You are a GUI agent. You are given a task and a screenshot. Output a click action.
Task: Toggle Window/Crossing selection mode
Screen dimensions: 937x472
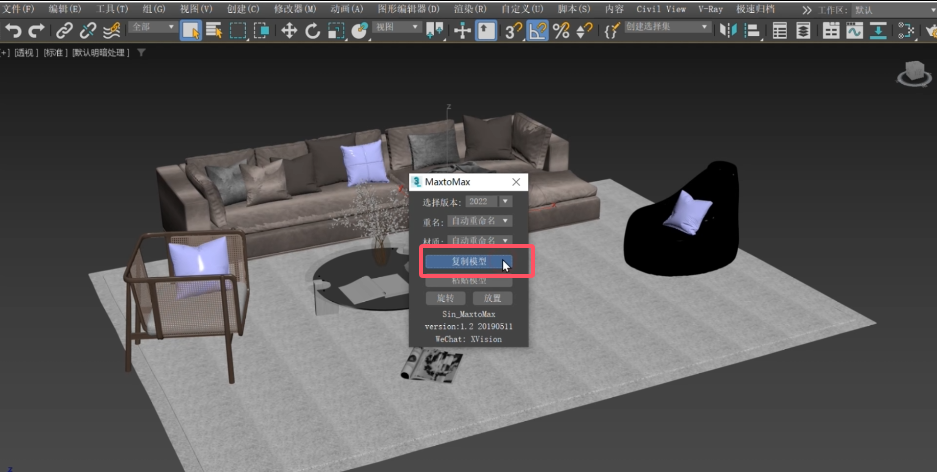tap(261, 30)
